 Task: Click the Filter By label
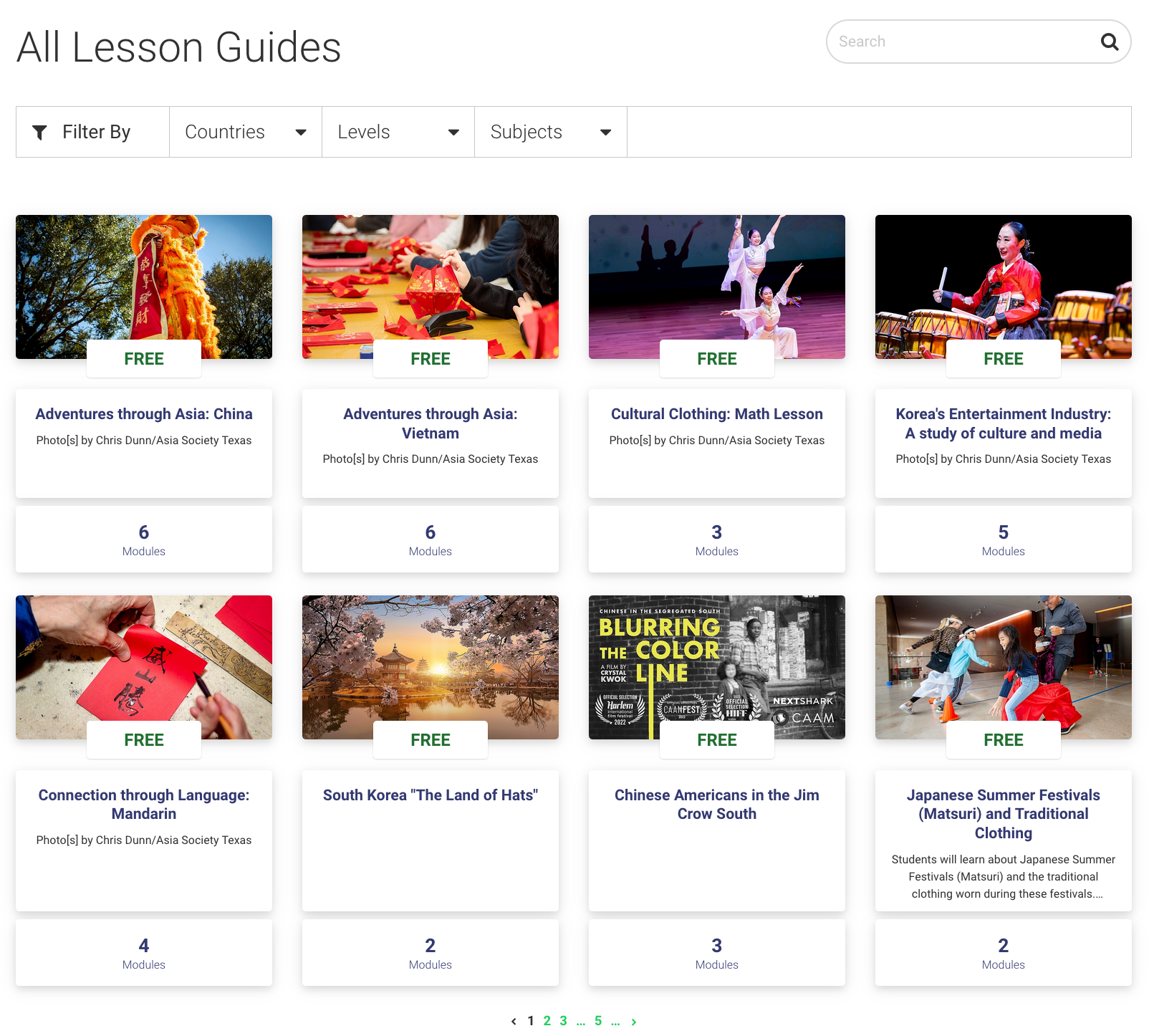[x=97, y=132]
